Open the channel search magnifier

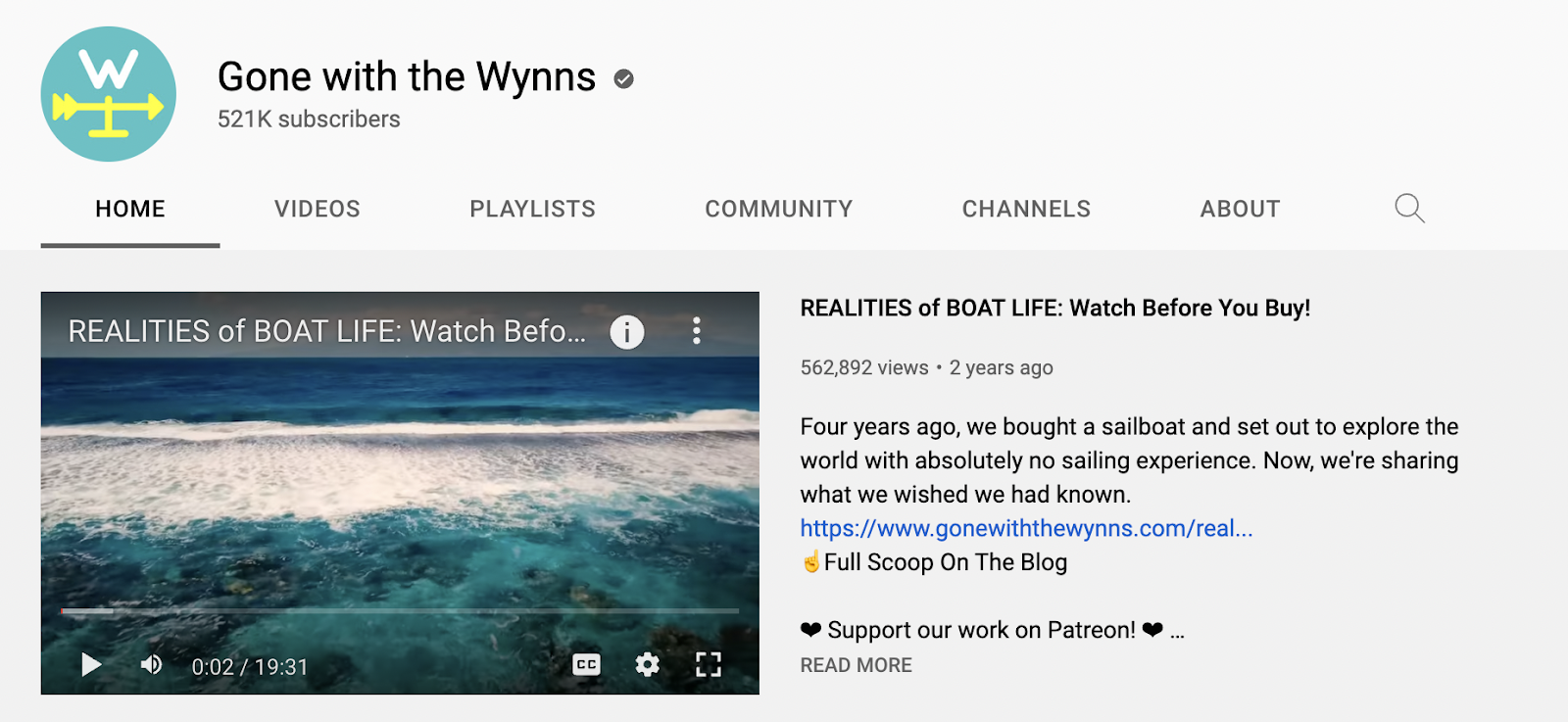tap(1409, 208)
